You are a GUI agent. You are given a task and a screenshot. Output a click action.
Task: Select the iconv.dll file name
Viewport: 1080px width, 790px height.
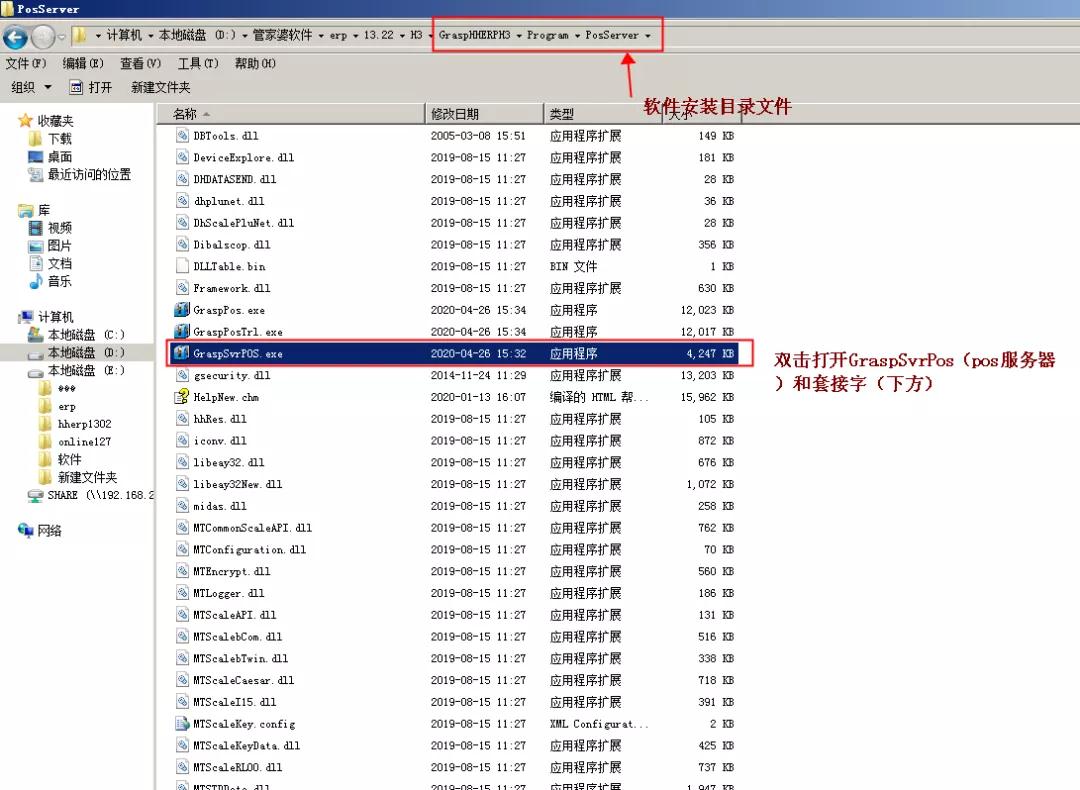(x=220, y=441)
